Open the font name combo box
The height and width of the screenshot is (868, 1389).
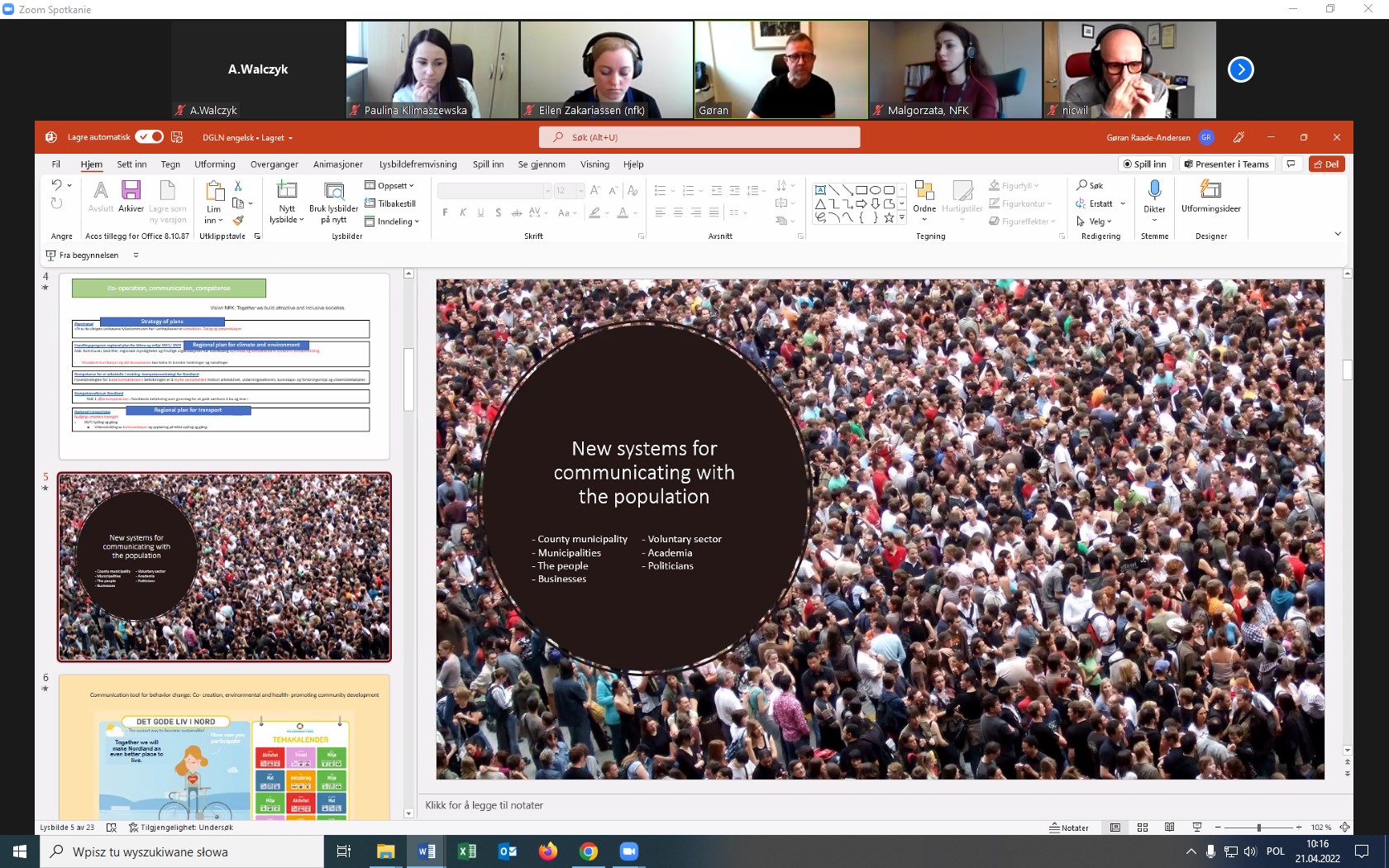[x=494, y=190]
